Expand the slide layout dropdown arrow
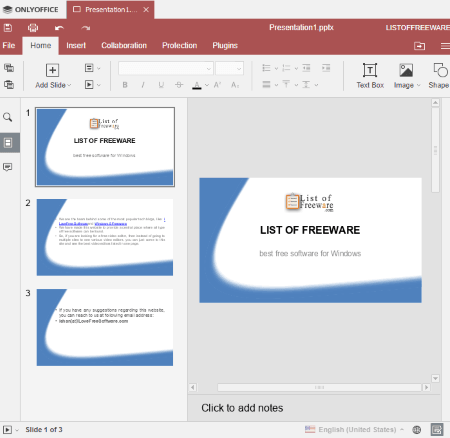450x438 pixels. click(x=99, y=68)
